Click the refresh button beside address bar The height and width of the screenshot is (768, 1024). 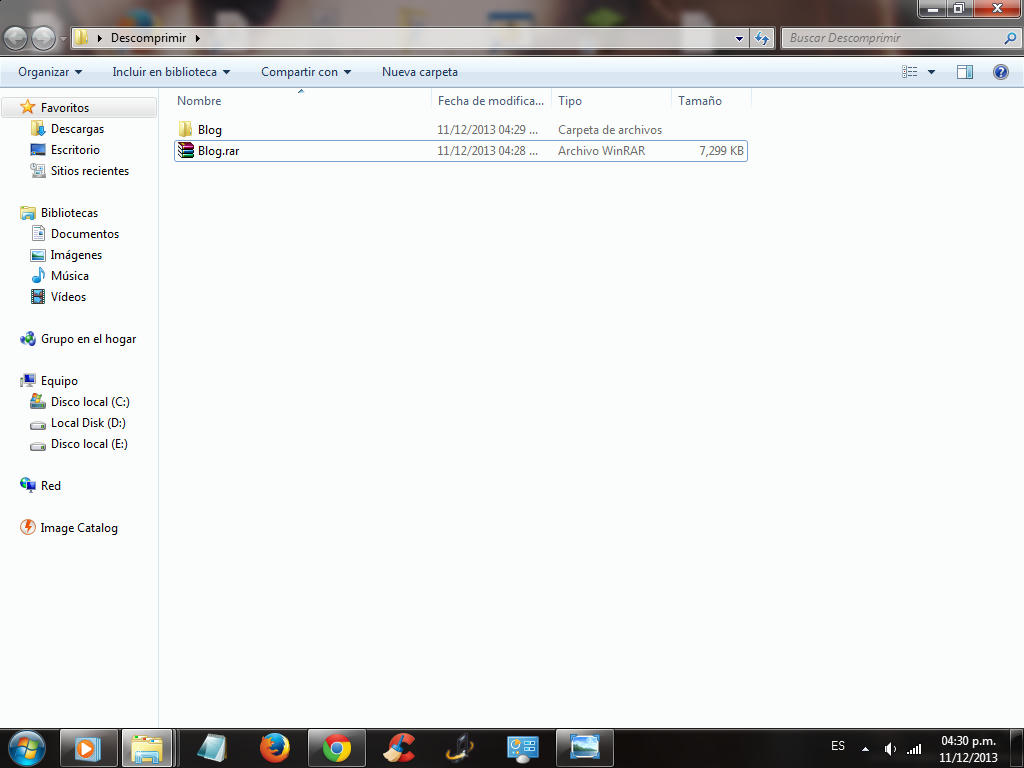pyautogui.click(x=762, y=38)
